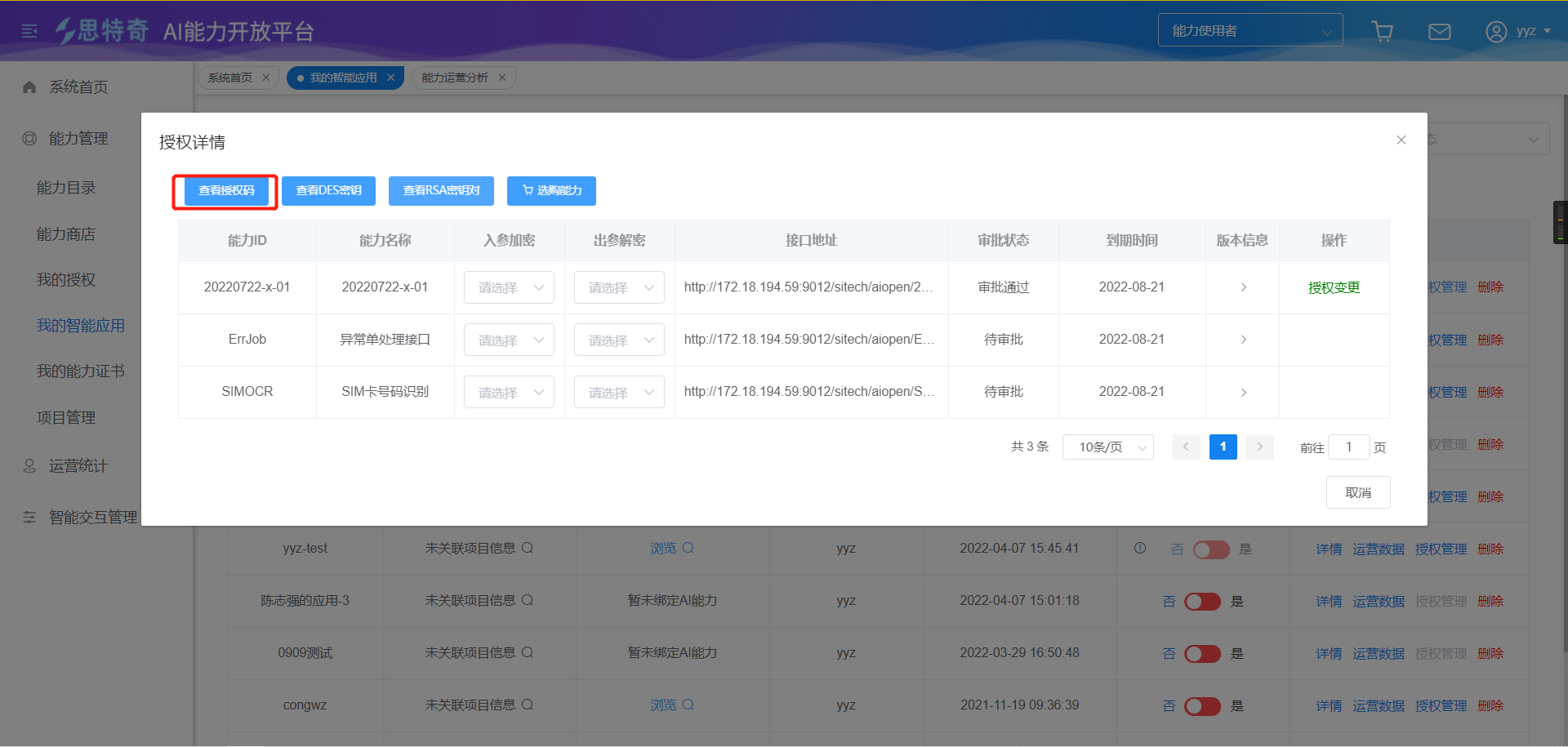
Task: Open 我的授权 in sidebar
Action: (66, 280)
